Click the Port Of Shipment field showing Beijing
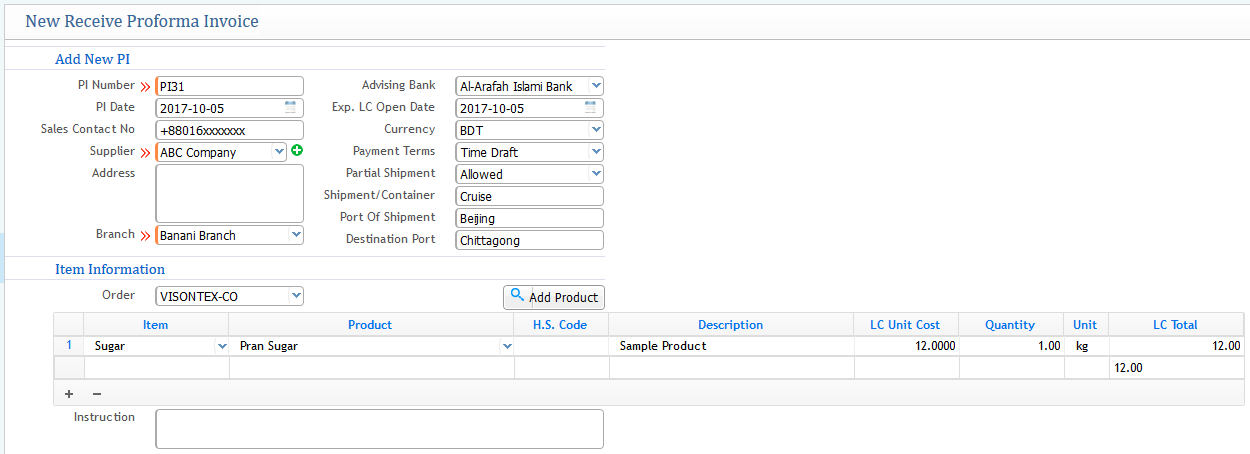The width and height of the screenshot is (1250, 454). [529, 218]
